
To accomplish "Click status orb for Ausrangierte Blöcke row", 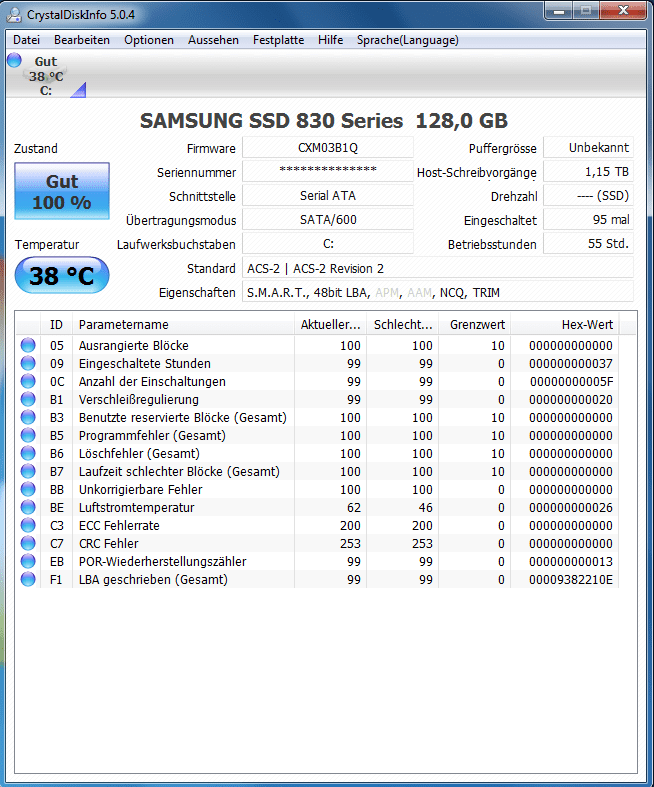I will tap(28, 345).
